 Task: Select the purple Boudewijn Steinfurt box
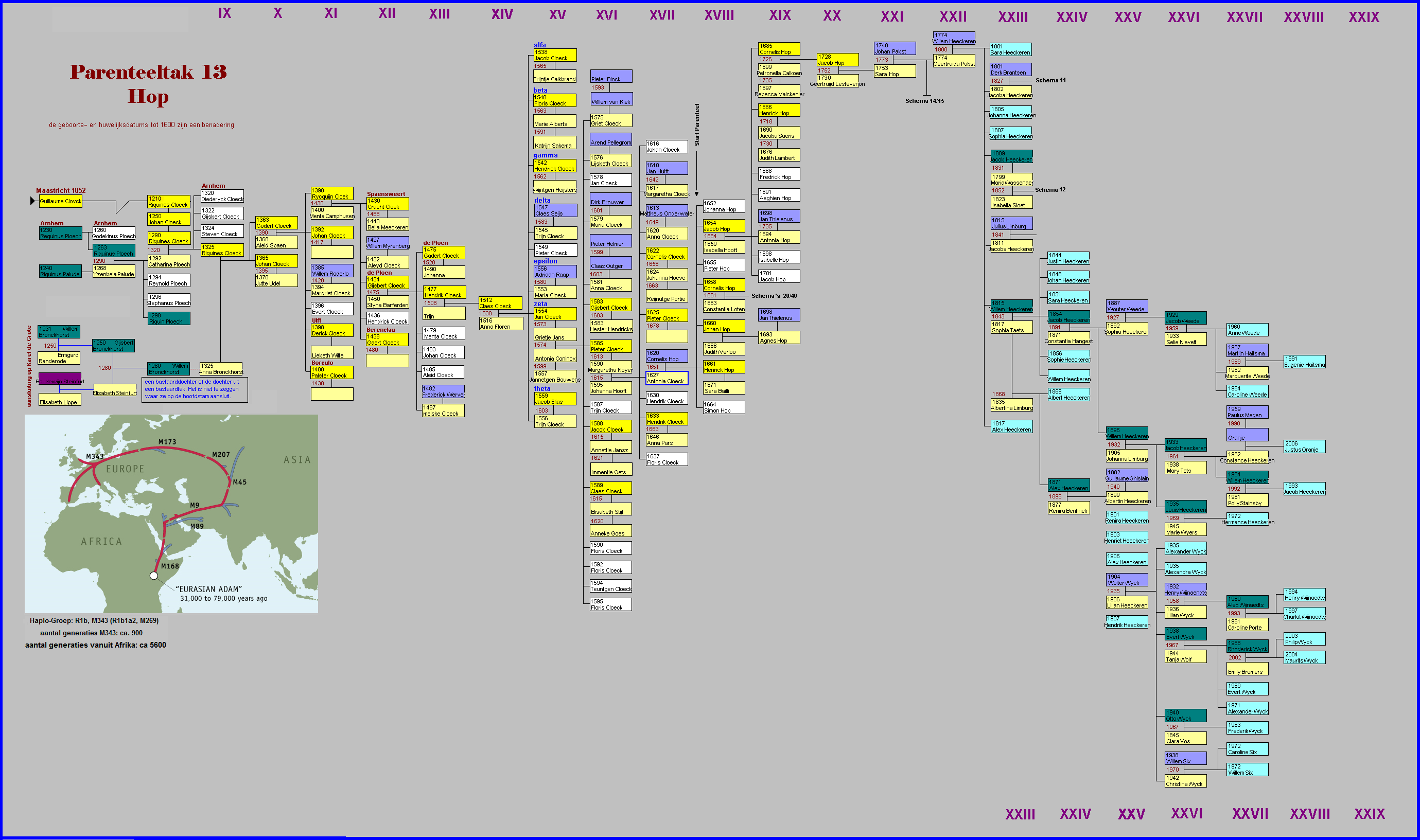pyautogui.click(x=60, y=379)
